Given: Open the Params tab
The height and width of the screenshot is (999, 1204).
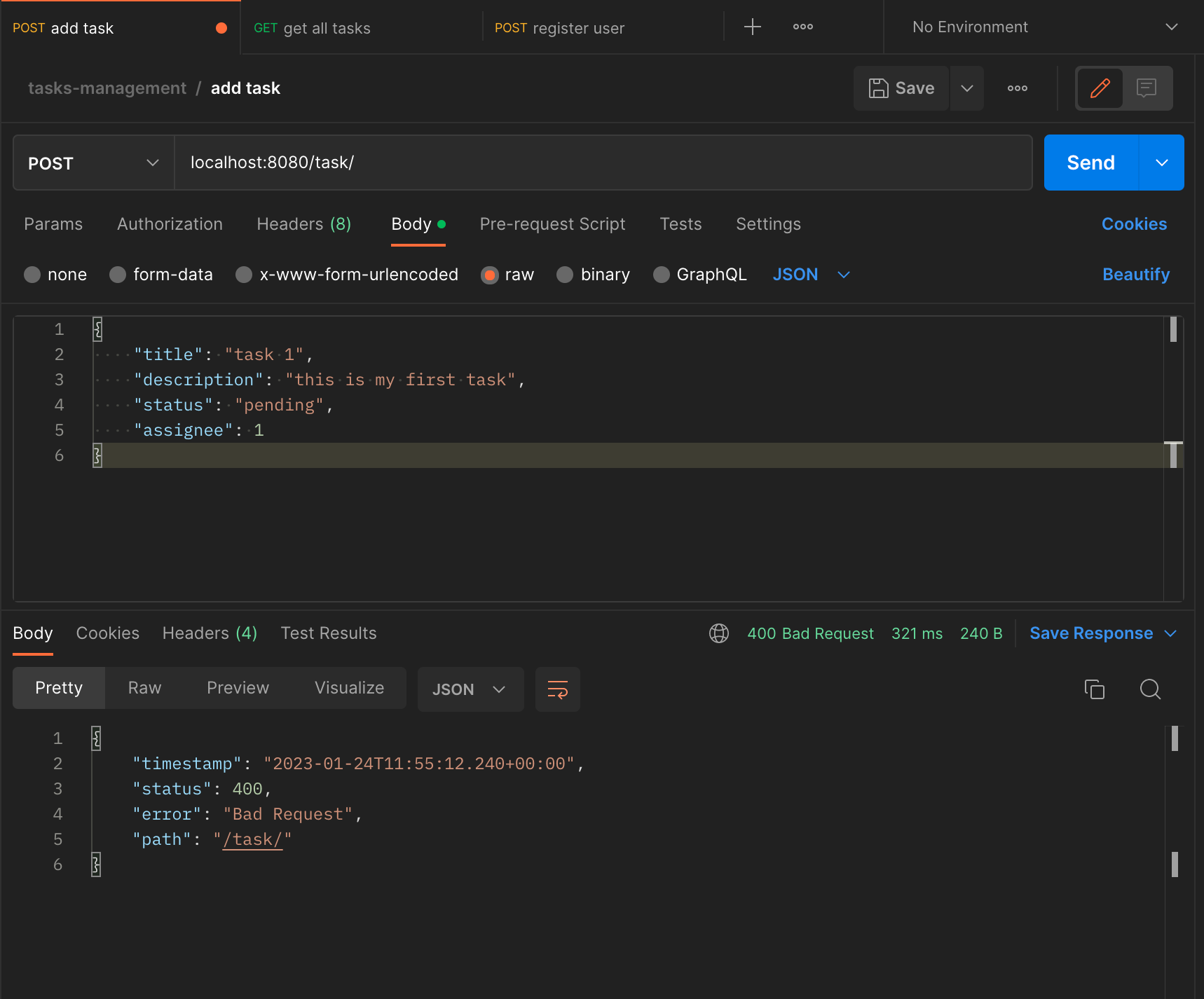Looking at the screenshot, I should pyautogui.click(x=53, y=224).
